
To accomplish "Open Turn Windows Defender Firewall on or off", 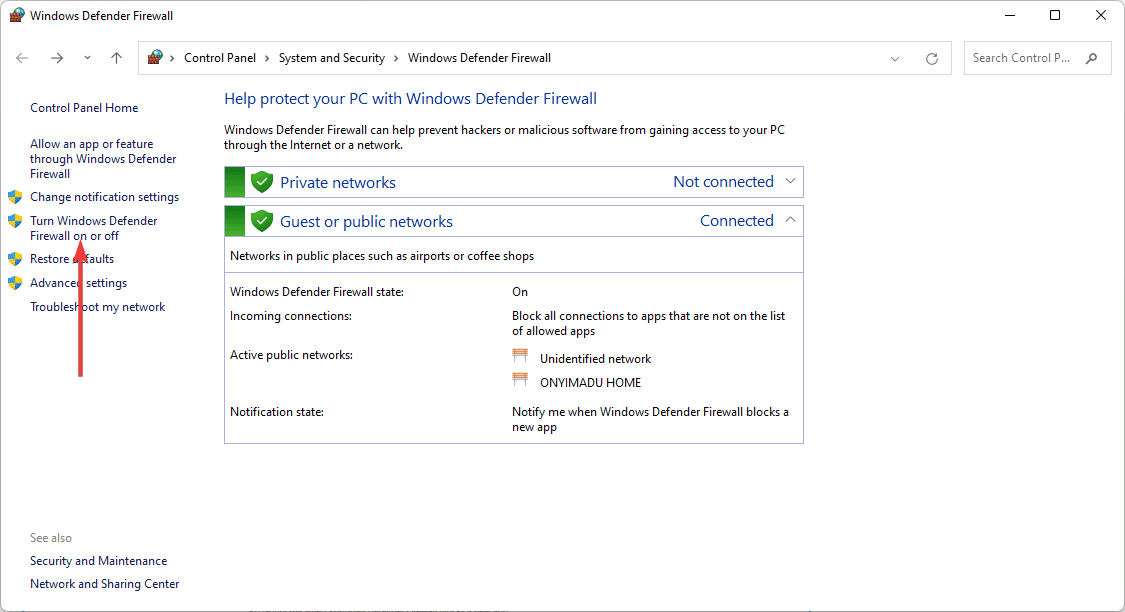I will point(93,228).
